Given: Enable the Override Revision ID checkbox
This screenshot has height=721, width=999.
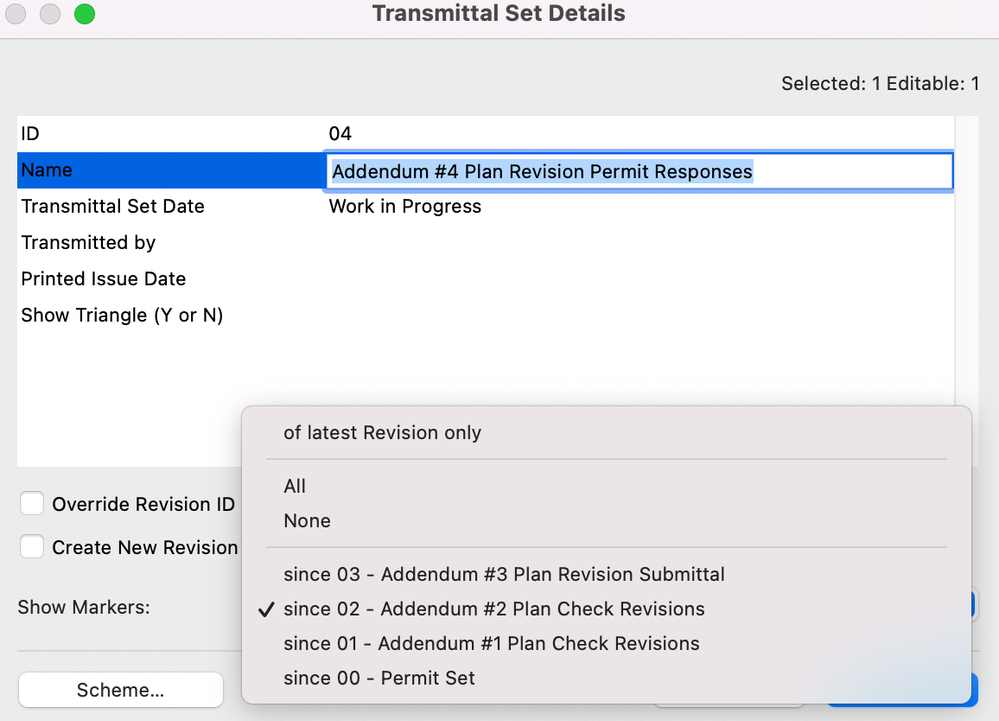Looking at the screenshot, I should point(31,504).
